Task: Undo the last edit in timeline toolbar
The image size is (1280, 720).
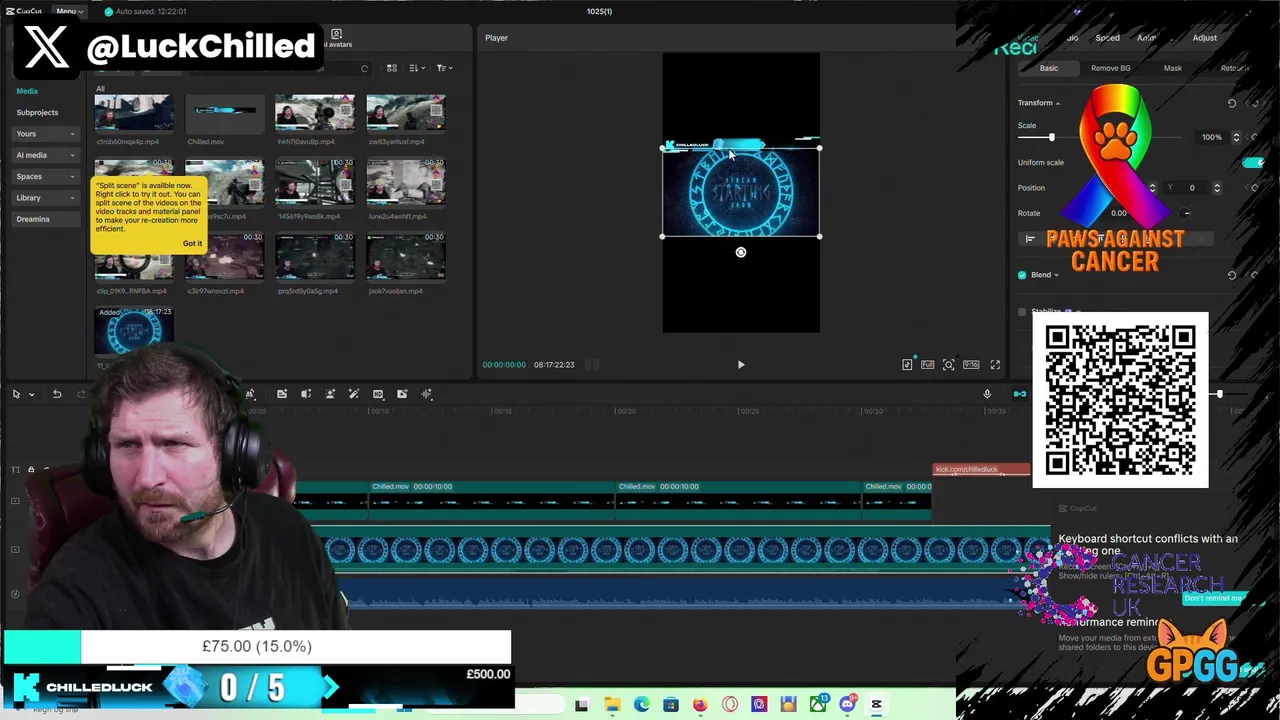Action: point(57,394)
